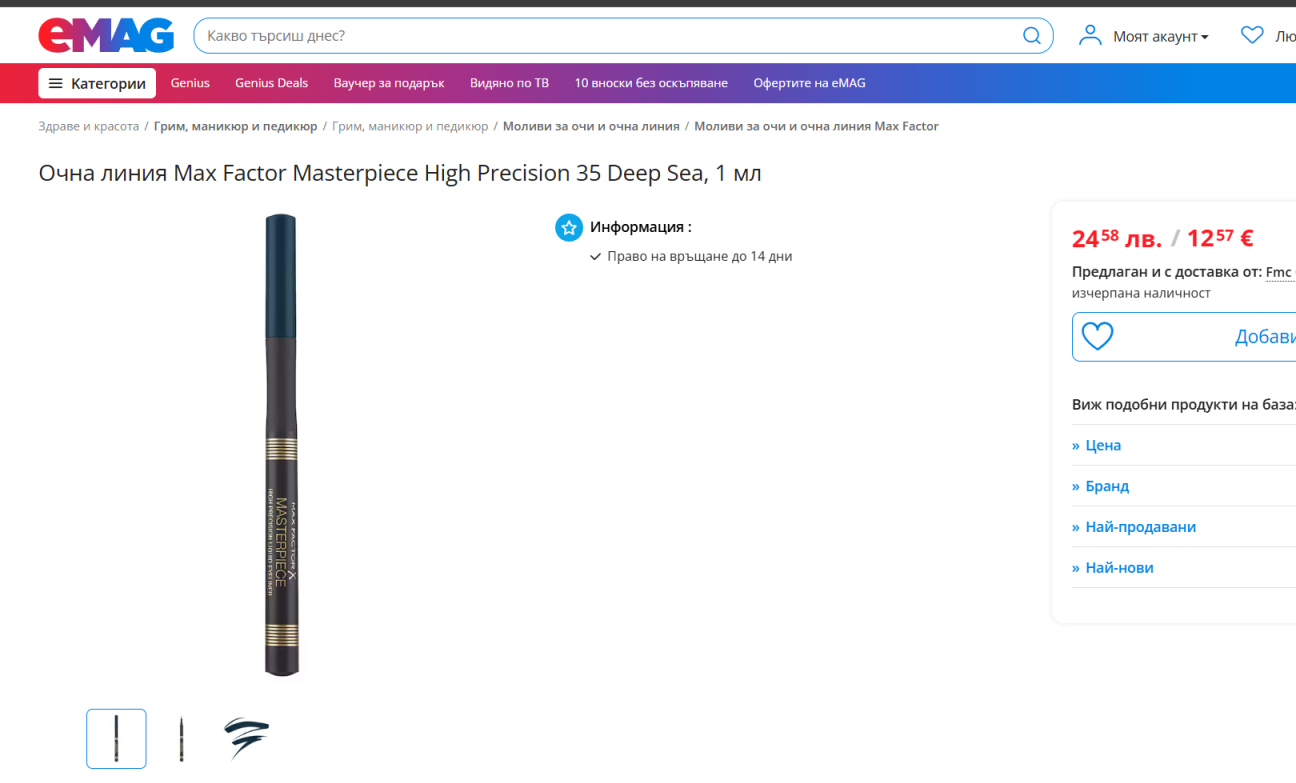The image size is (1296, 783).
Task: Click the favorites heart icon in header
Action: pos(1252,35)
